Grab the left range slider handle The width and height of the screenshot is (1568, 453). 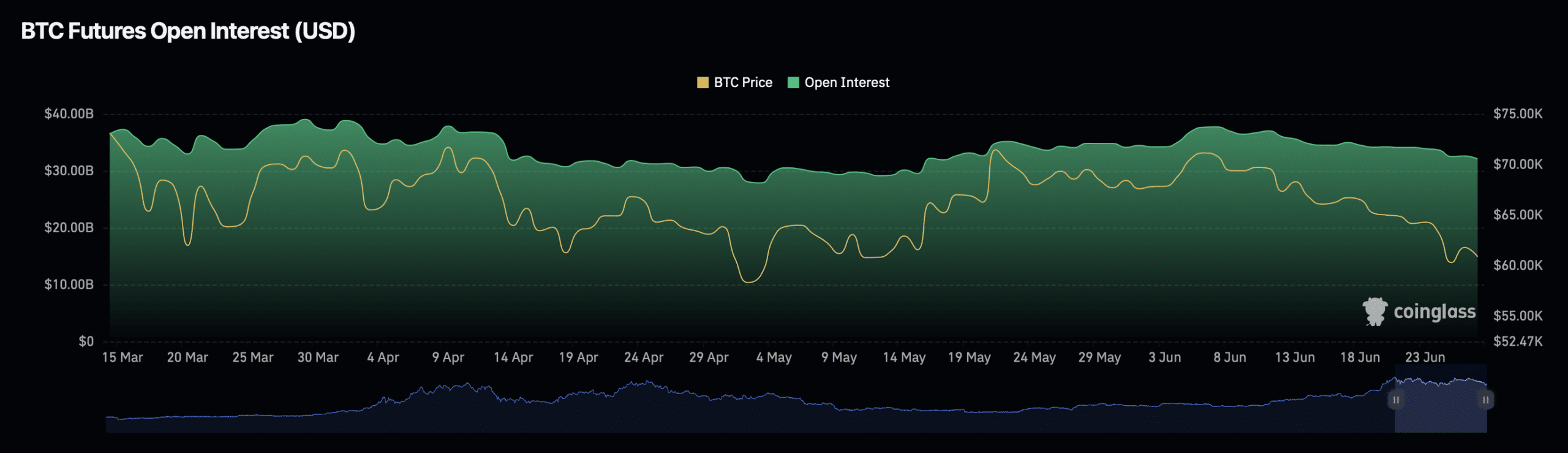coord(1396,400)
